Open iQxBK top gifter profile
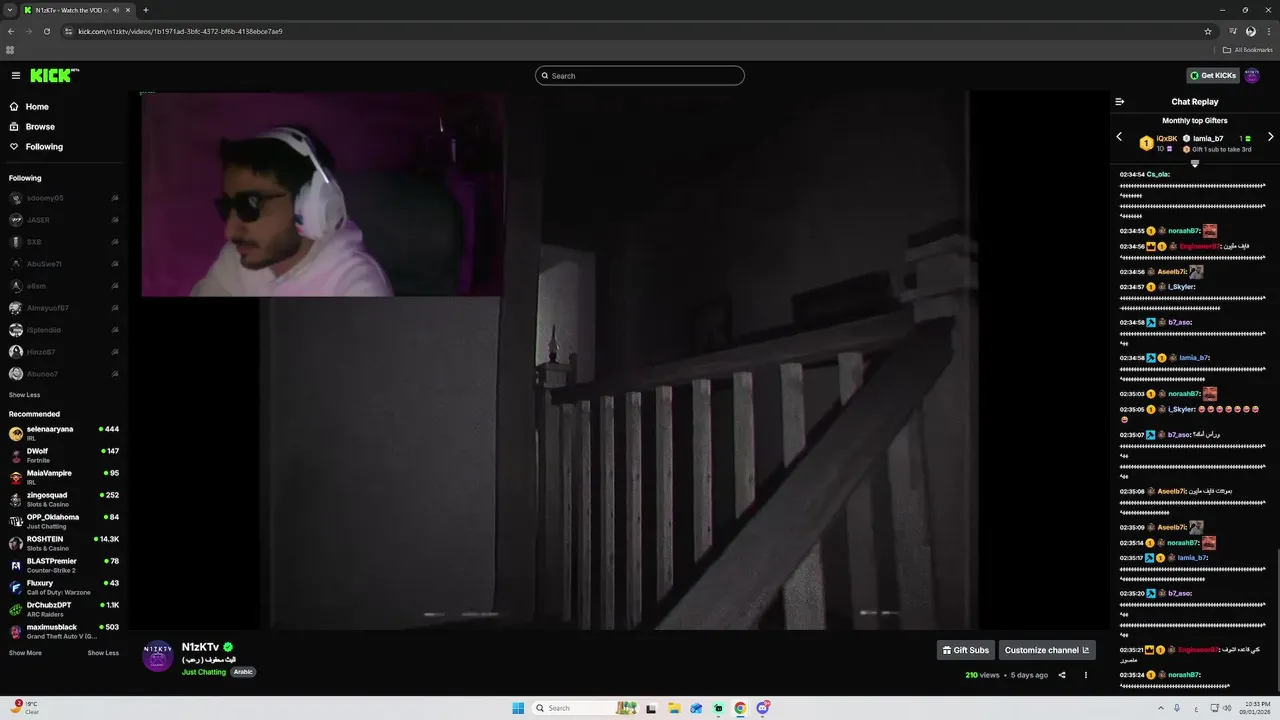 (1166, 139)
